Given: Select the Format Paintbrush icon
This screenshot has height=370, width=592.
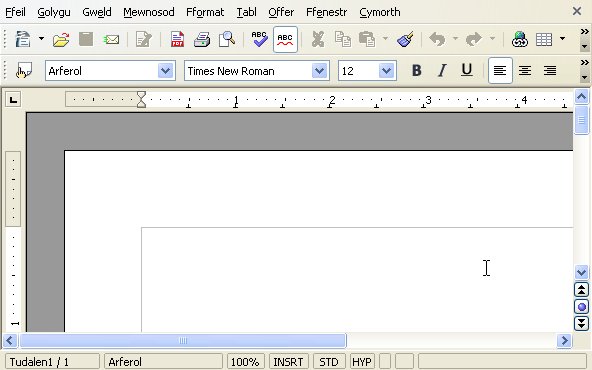Looking at the screenshot, I should click(x=405, y=39).
